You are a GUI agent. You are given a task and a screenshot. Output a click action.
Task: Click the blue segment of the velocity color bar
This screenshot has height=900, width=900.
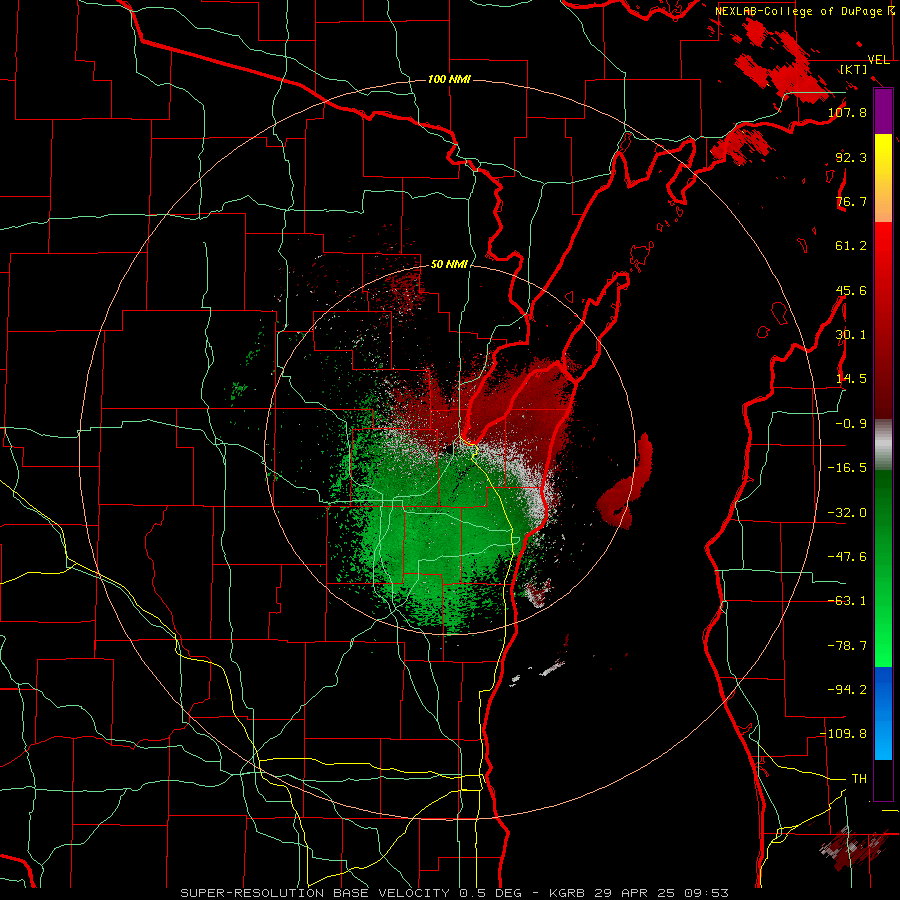(x=883, y=713)
